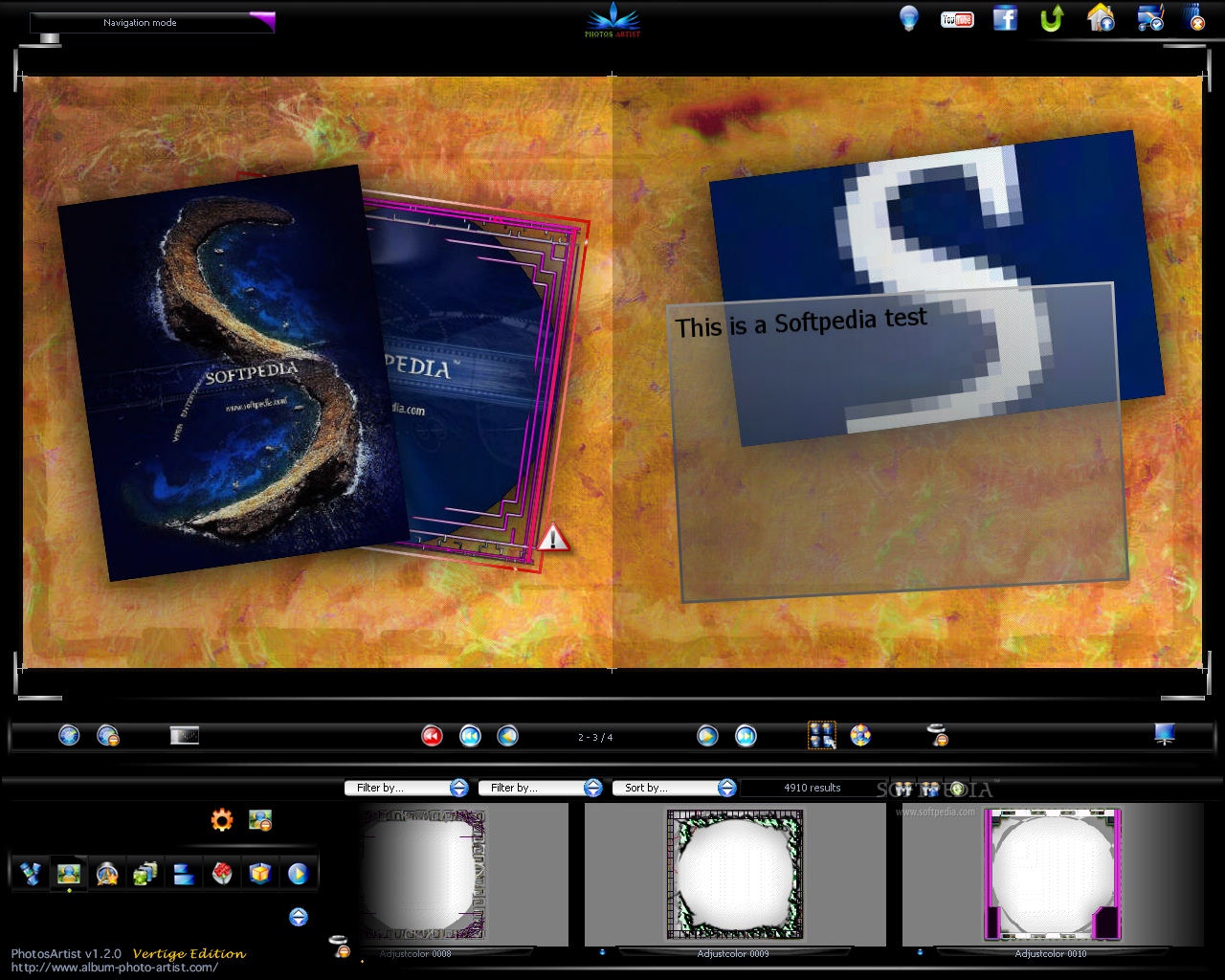Click the blue double-left skip back button
The height and width of the screenshot is (980, 1225).
coord(470,735)
